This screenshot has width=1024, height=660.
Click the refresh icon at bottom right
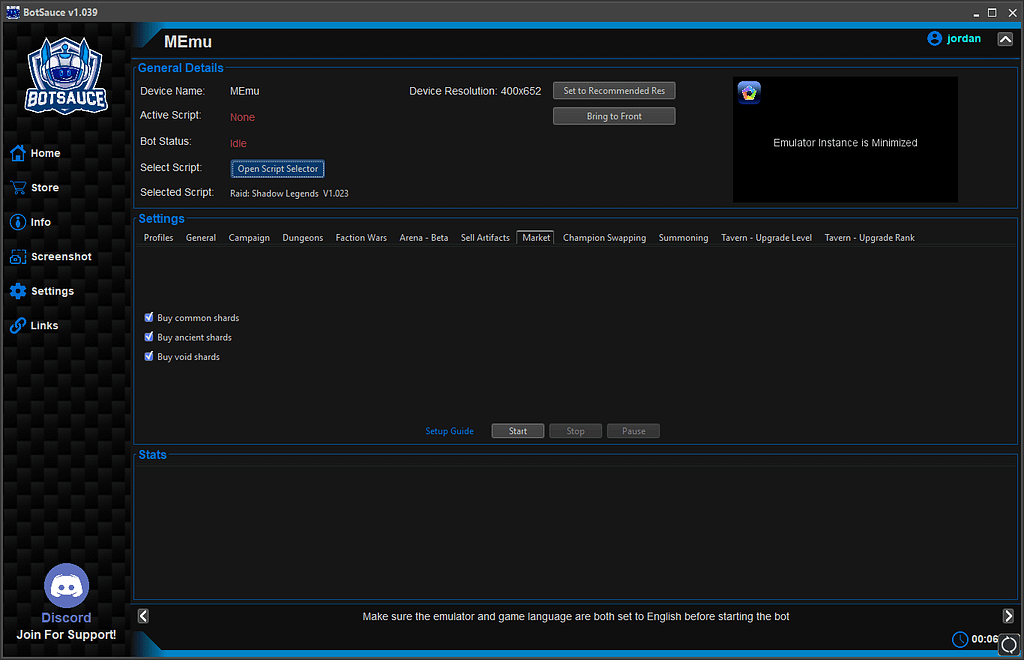coord(1008,645)
